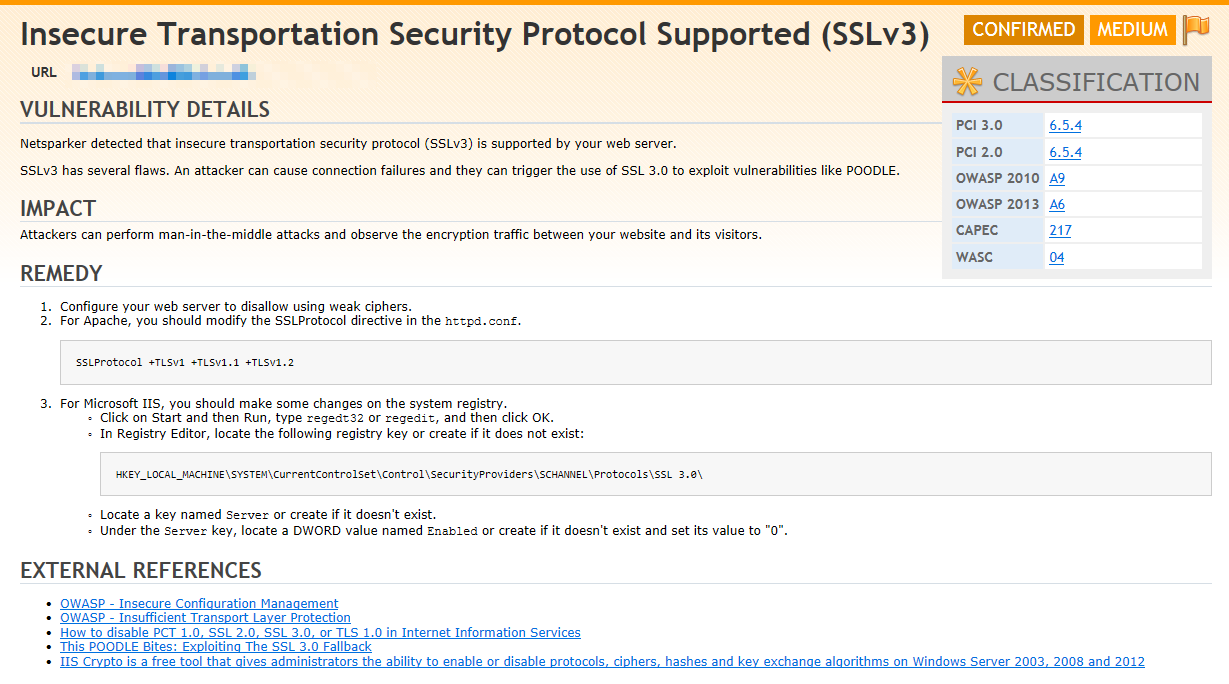The height and width of the screenshot is (684, 1229).
Task: Click the VULNERABILITY DETAILS section heading
Action: click(x=144, y=109)
